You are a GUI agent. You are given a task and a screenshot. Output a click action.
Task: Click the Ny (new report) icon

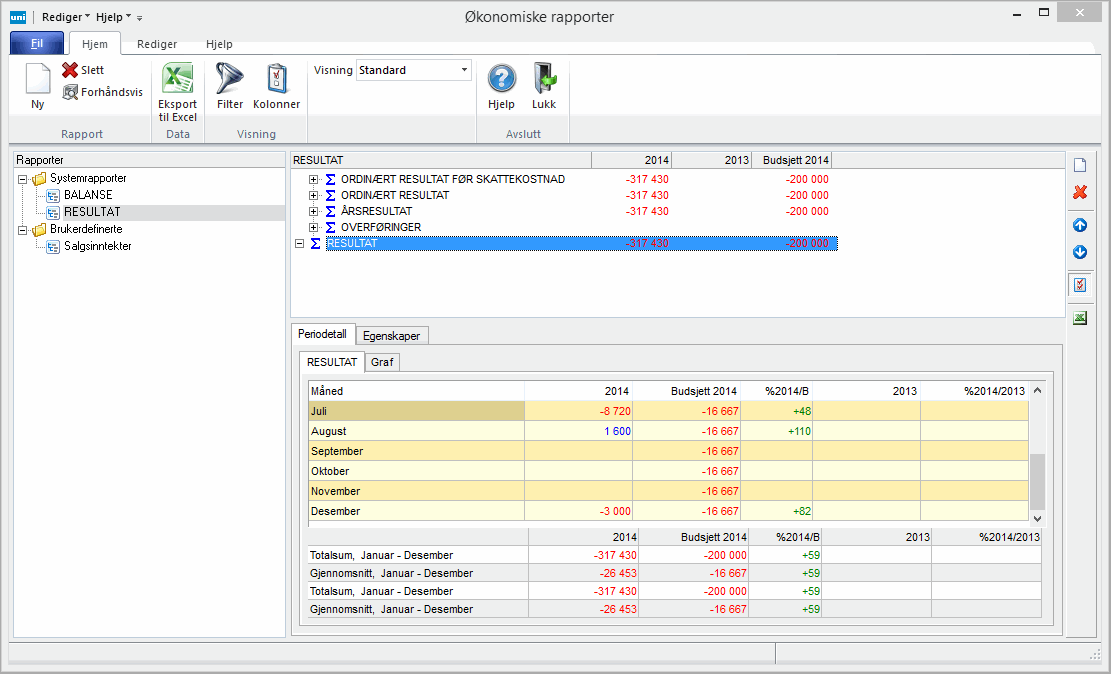coord(37,80)
